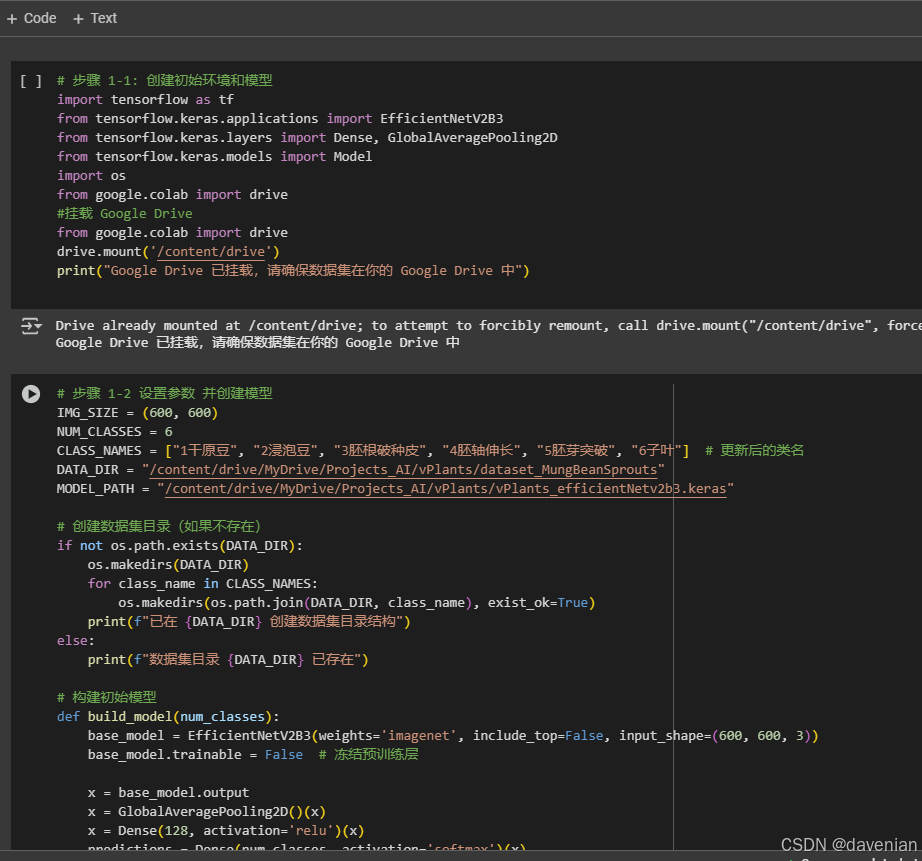Click the print statement 'Google Drive 已挂载' code line

[293, 271]
